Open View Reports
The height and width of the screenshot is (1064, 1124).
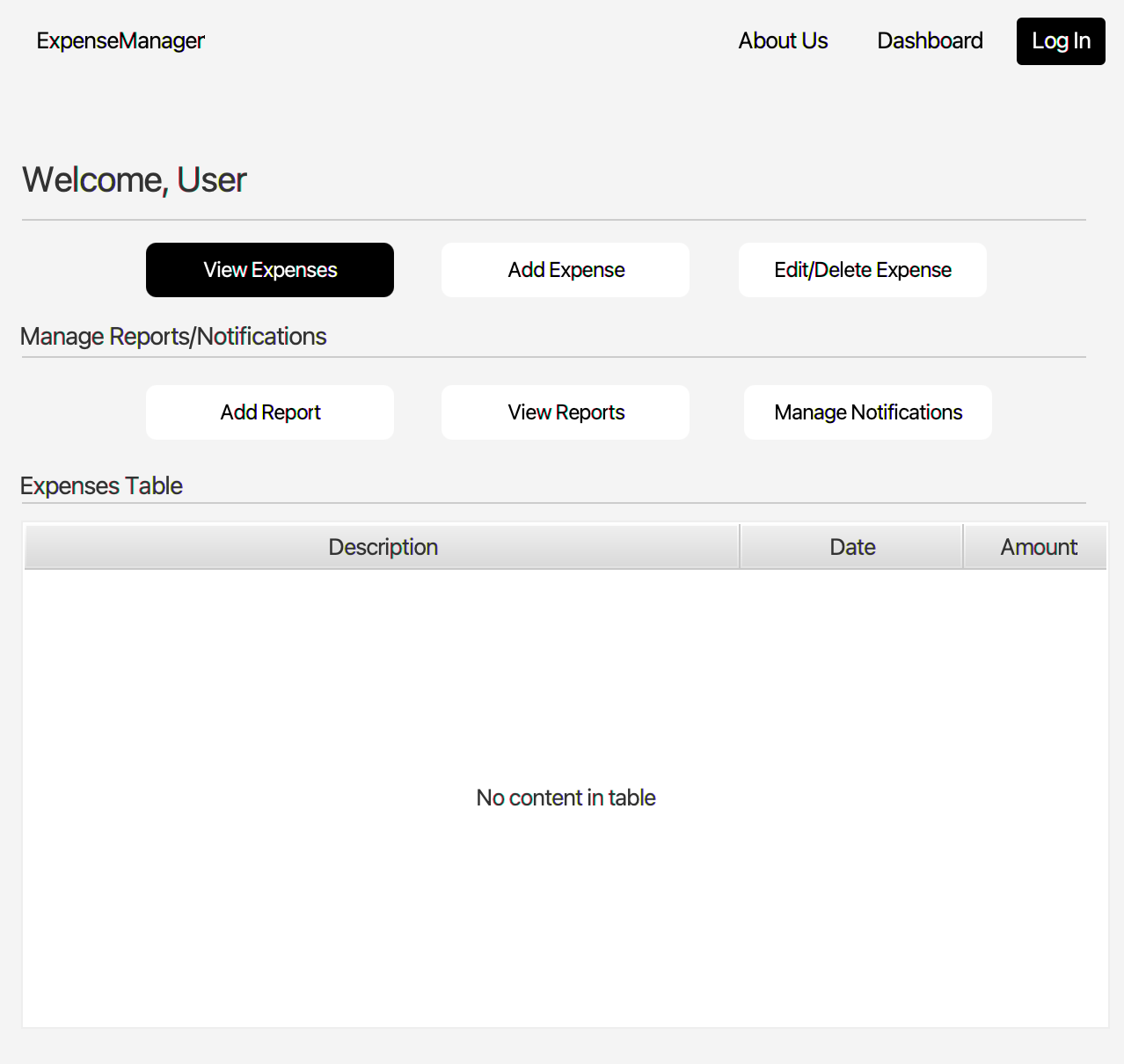(565, 412)
